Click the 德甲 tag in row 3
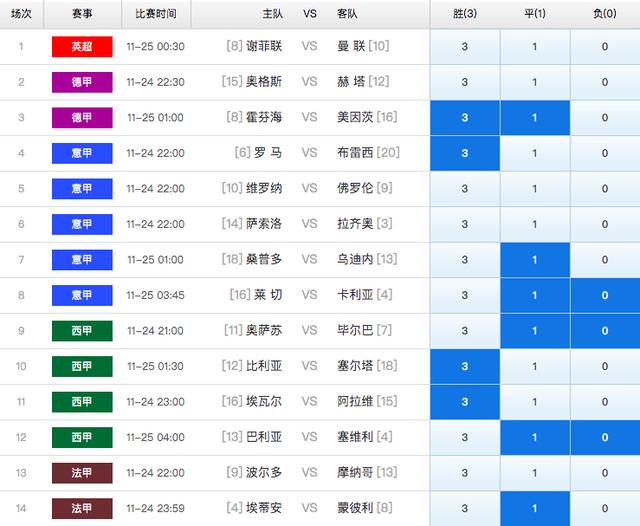Viewport: 640px width, 526px height. 82,118
